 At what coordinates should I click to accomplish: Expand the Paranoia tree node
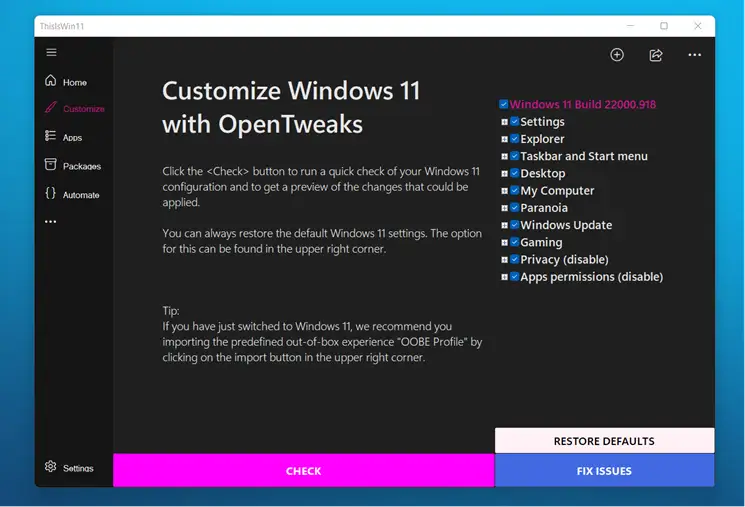click(x=504, y=208)
